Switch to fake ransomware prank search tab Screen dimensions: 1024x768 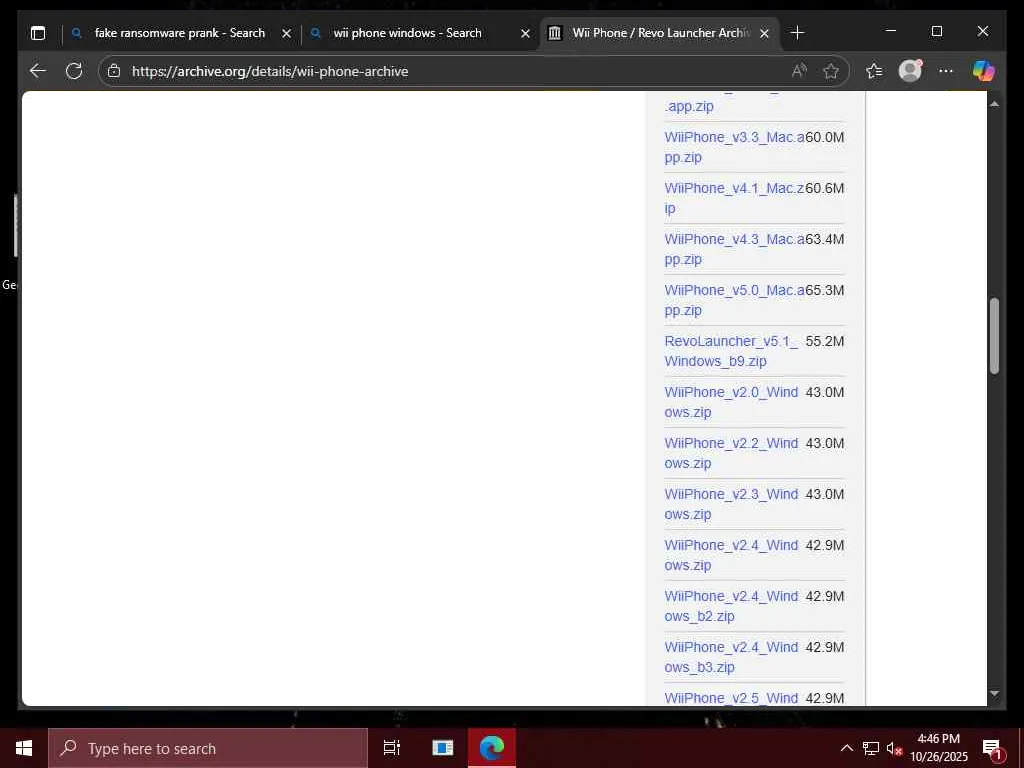181,33
